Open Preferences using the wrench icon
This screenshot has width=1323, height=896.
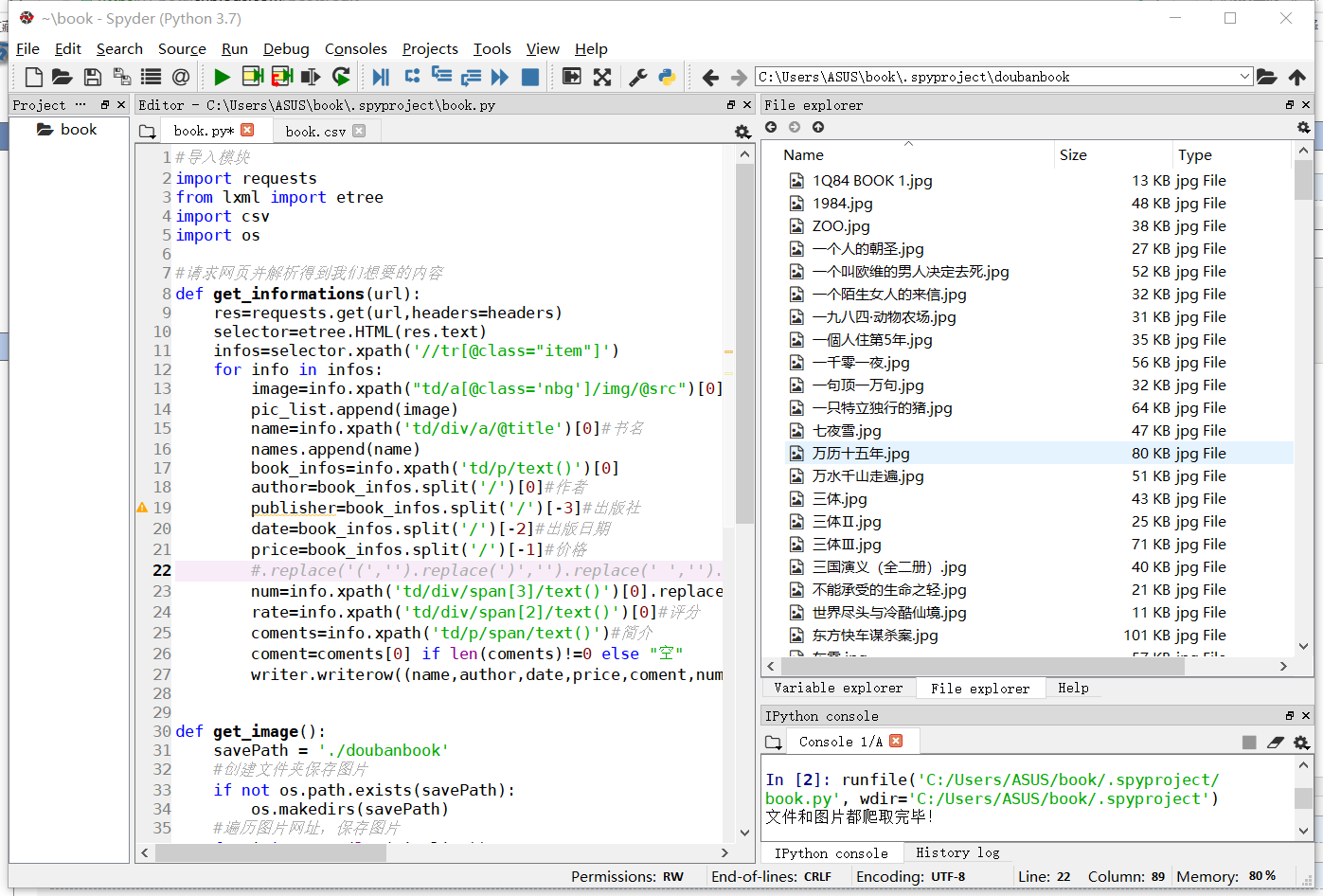click(x=638, y=77)
